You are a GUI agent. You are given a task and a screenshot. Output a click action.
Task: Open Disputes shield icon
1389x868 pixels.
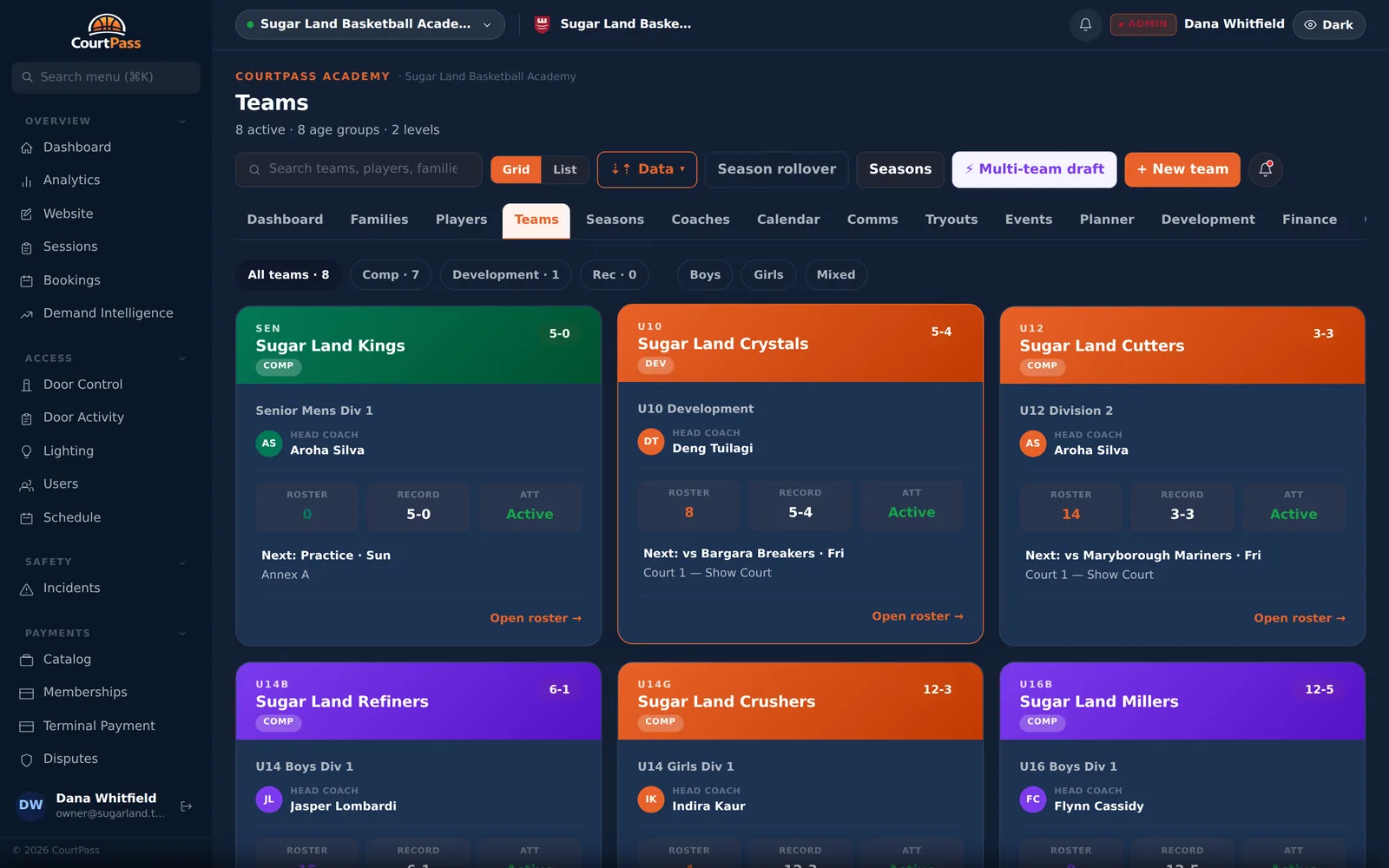27,759
